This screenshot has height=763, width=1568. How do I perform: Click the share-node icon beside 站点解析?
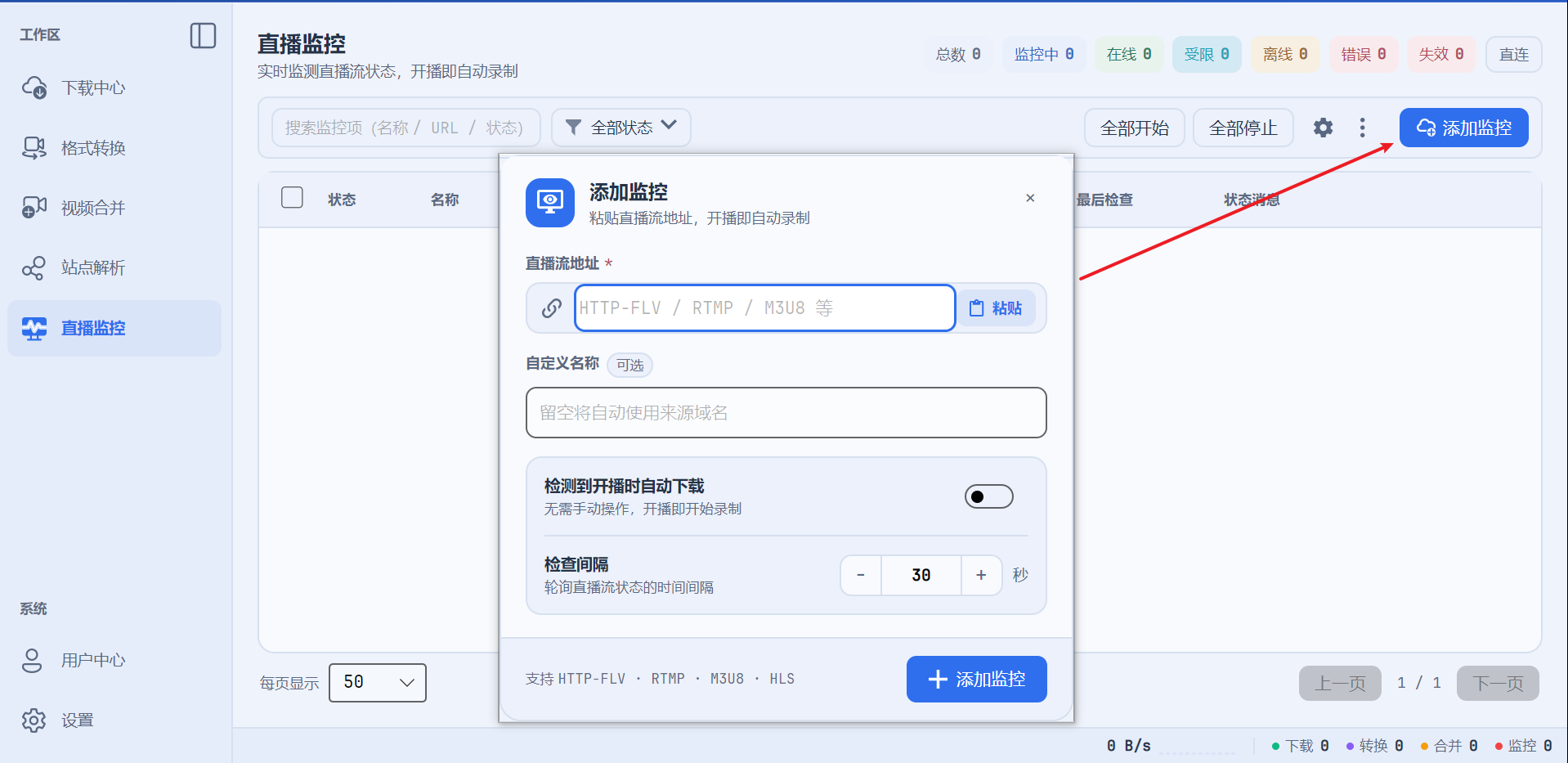pyautogui.click(x=34, y=268)
